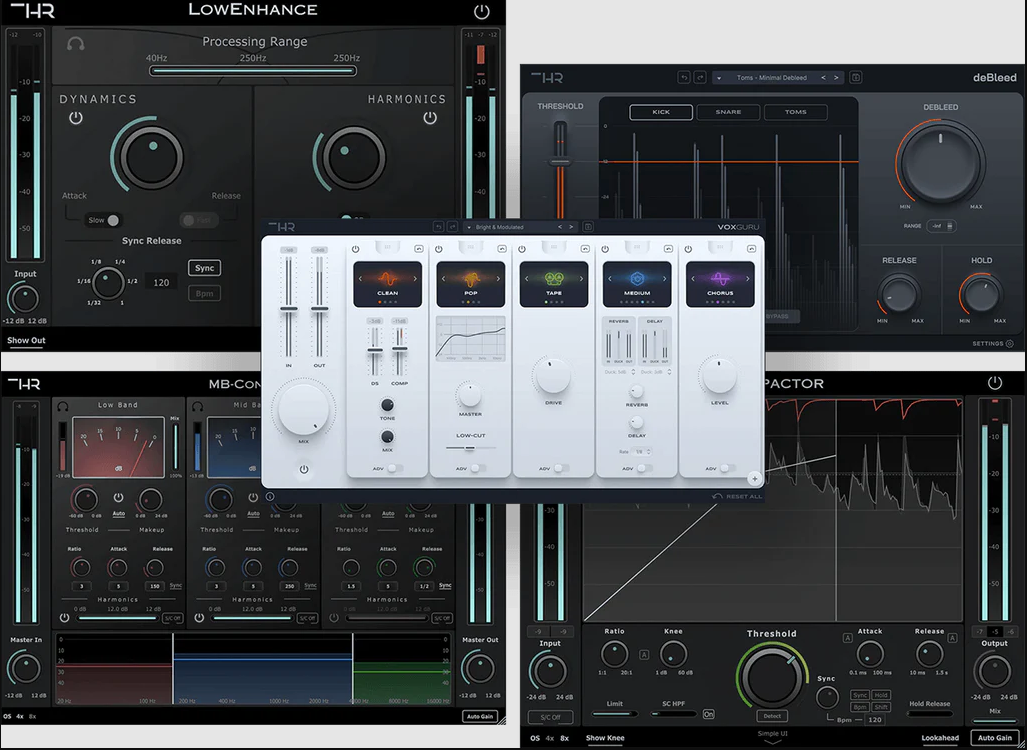Toggle the Slow attack switch
The width and height of the screenshot is (1027, 750).
[x=104, y=220]
